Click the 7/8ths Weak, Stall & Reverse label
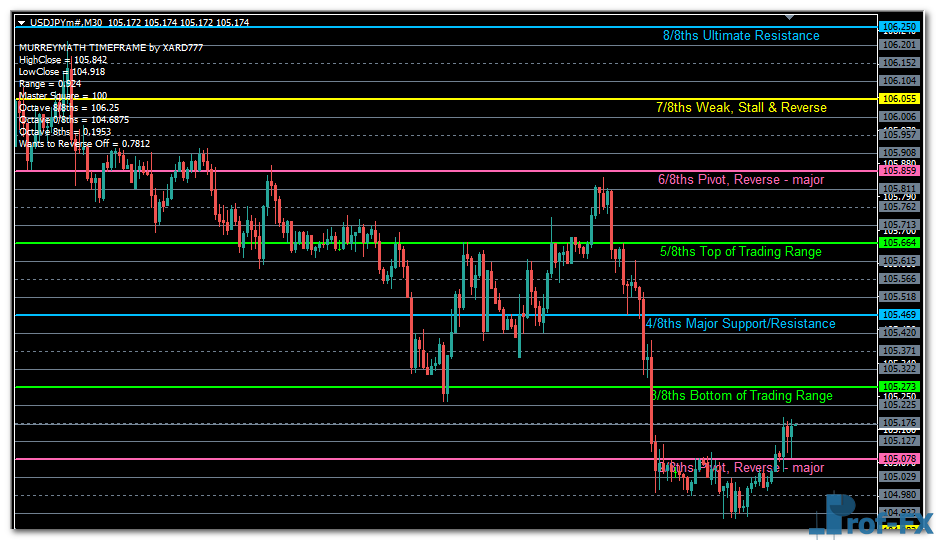936x540 pixels. [x=741, y=107]
